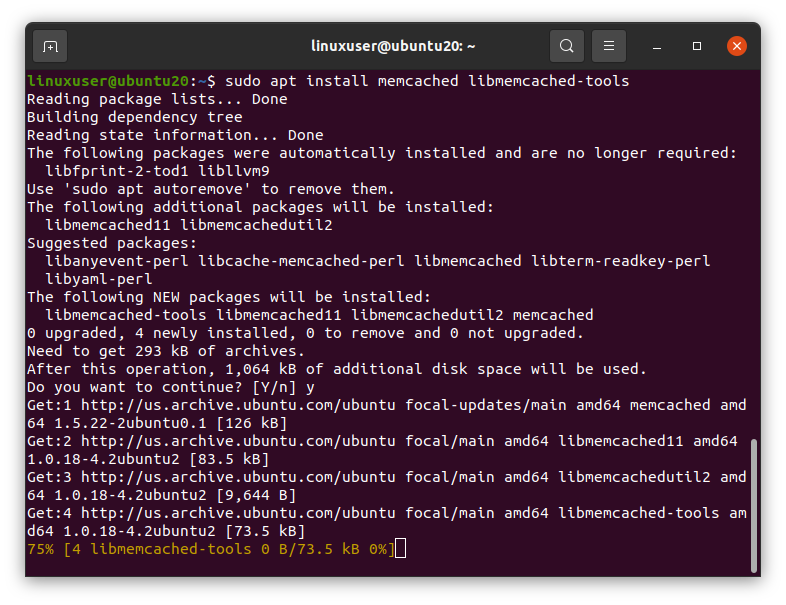Click the terminal vertical scrollbar thumb
Viewport: 786px width, 605px height.
click(x=753, y=505)
